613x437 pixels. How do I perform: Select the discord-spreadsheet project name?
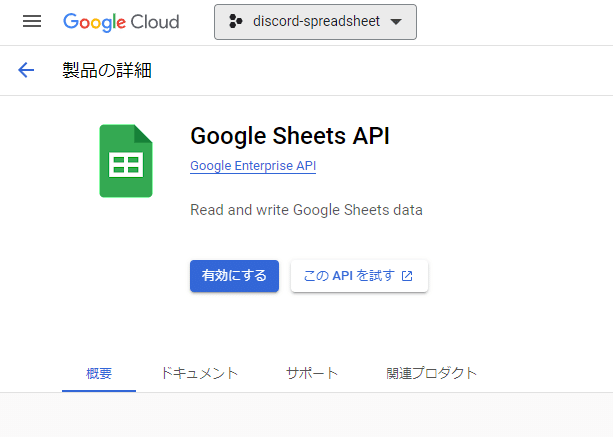click(x=316, y=21)
